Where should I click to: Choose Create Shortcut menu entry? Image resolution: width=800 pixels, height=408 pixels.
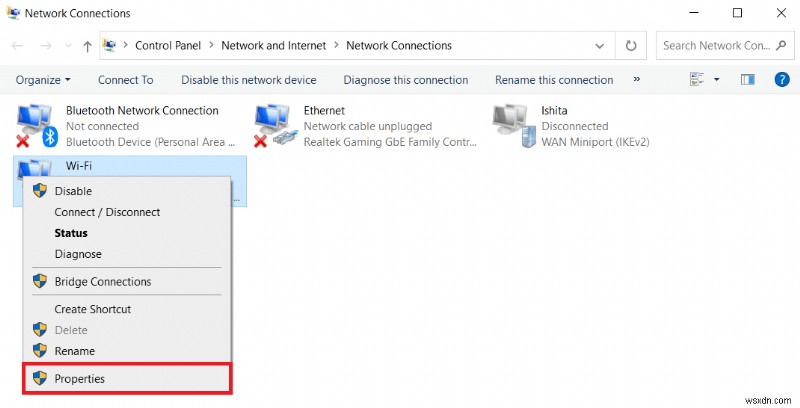pyautogui.click(x=127, y=309)
